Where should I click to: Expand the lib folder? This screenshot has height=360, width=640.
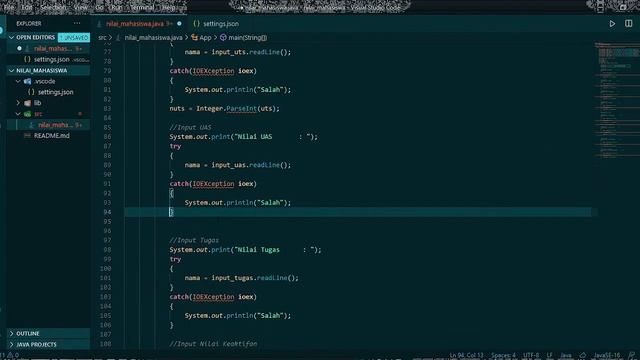point(18,103)
